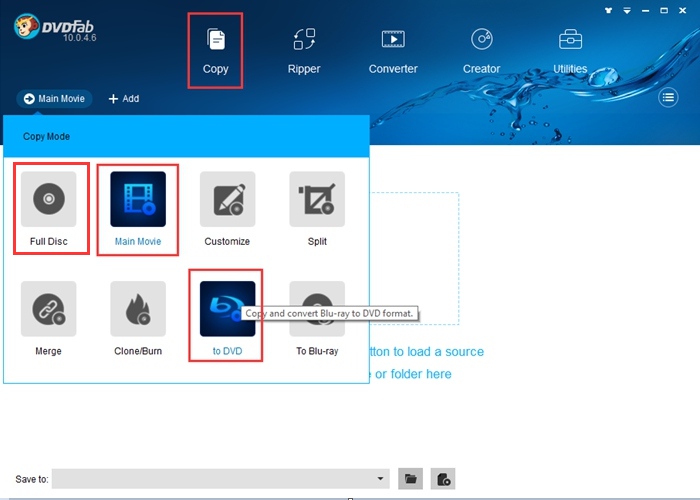Viewport: 700px width, 500px height.
Task: Click the dashed drop area for sources
Action: click(x=414, y=258)
